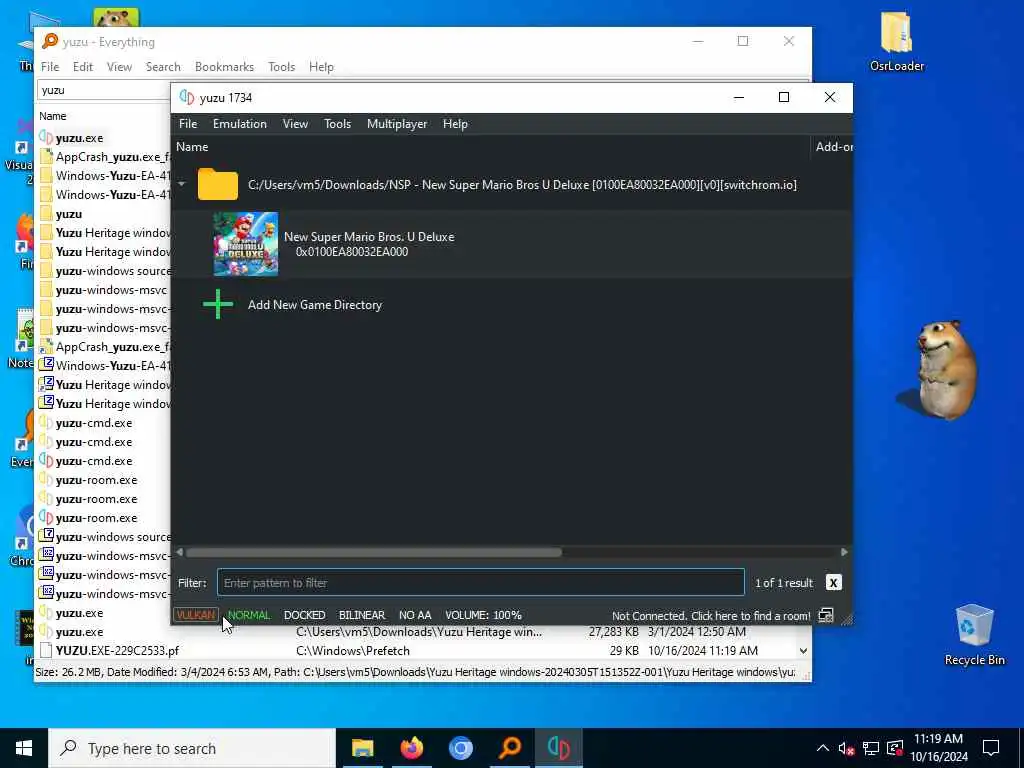Open the Help menu in yuzu
The height and width of the screenshot is (768, 1024).
(455, 124)
